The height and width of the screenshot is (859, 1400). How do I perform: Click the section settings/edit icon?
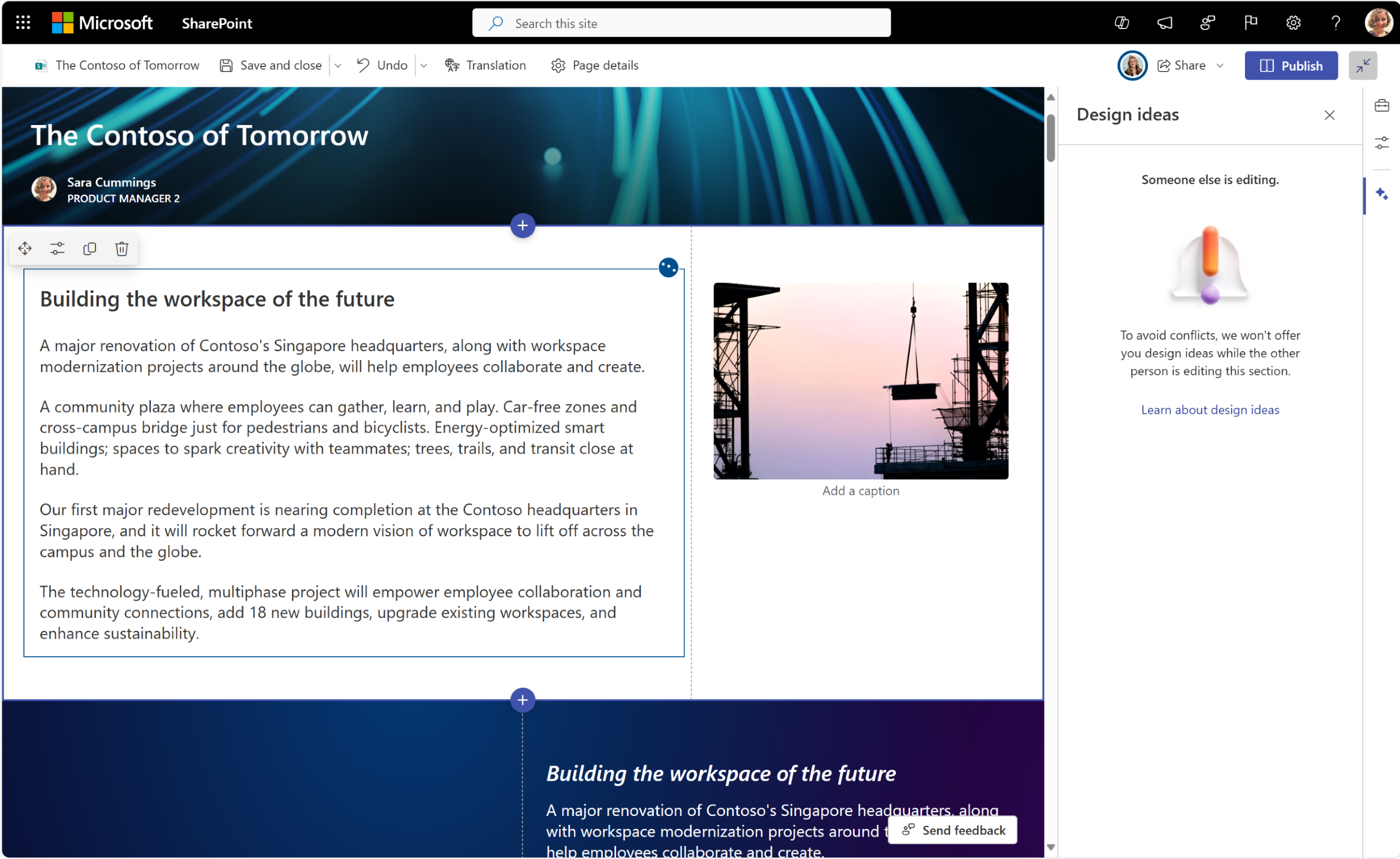57,249
